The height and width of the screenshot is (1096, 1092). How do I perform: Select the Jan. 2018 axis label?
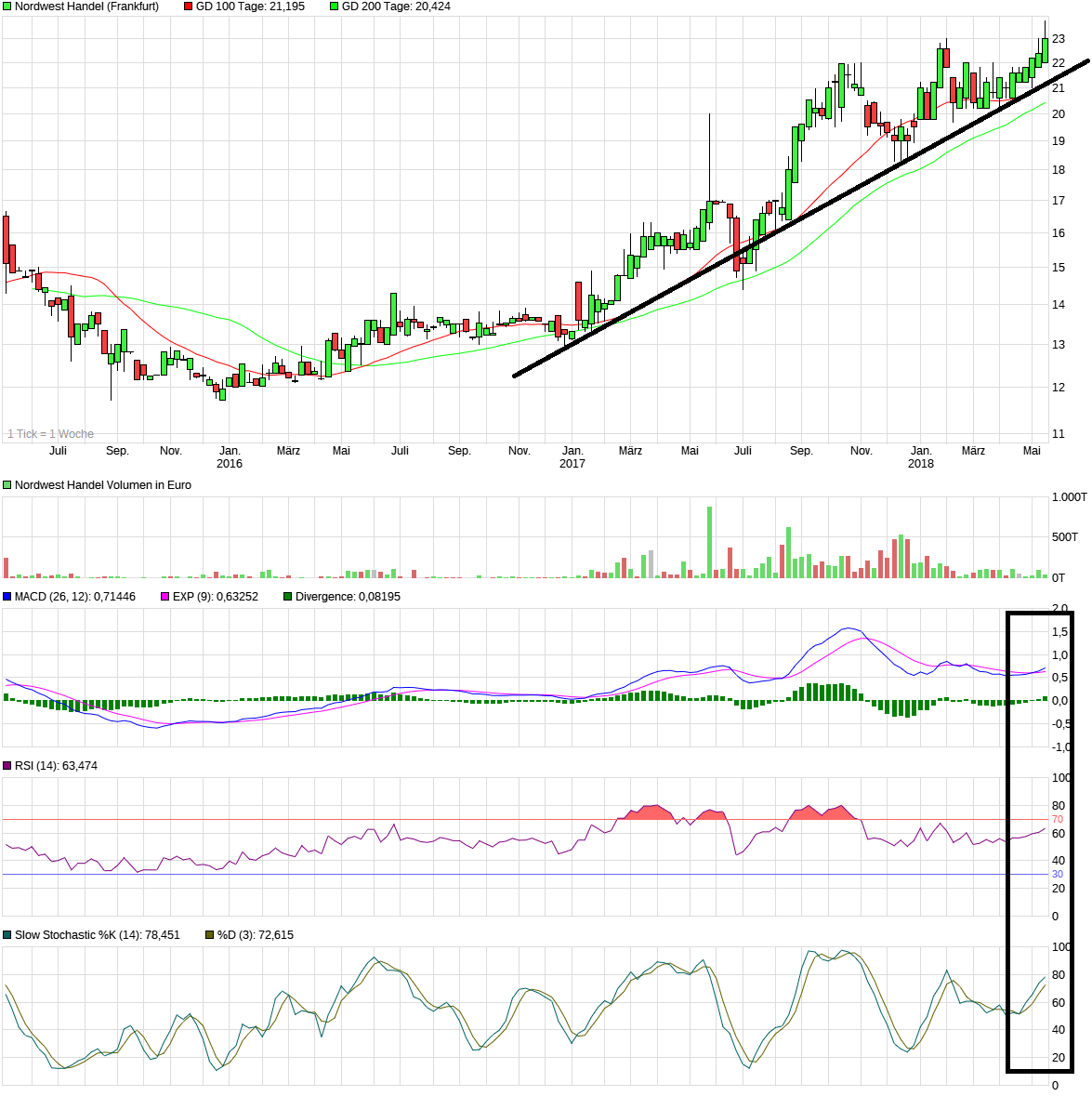921,456
